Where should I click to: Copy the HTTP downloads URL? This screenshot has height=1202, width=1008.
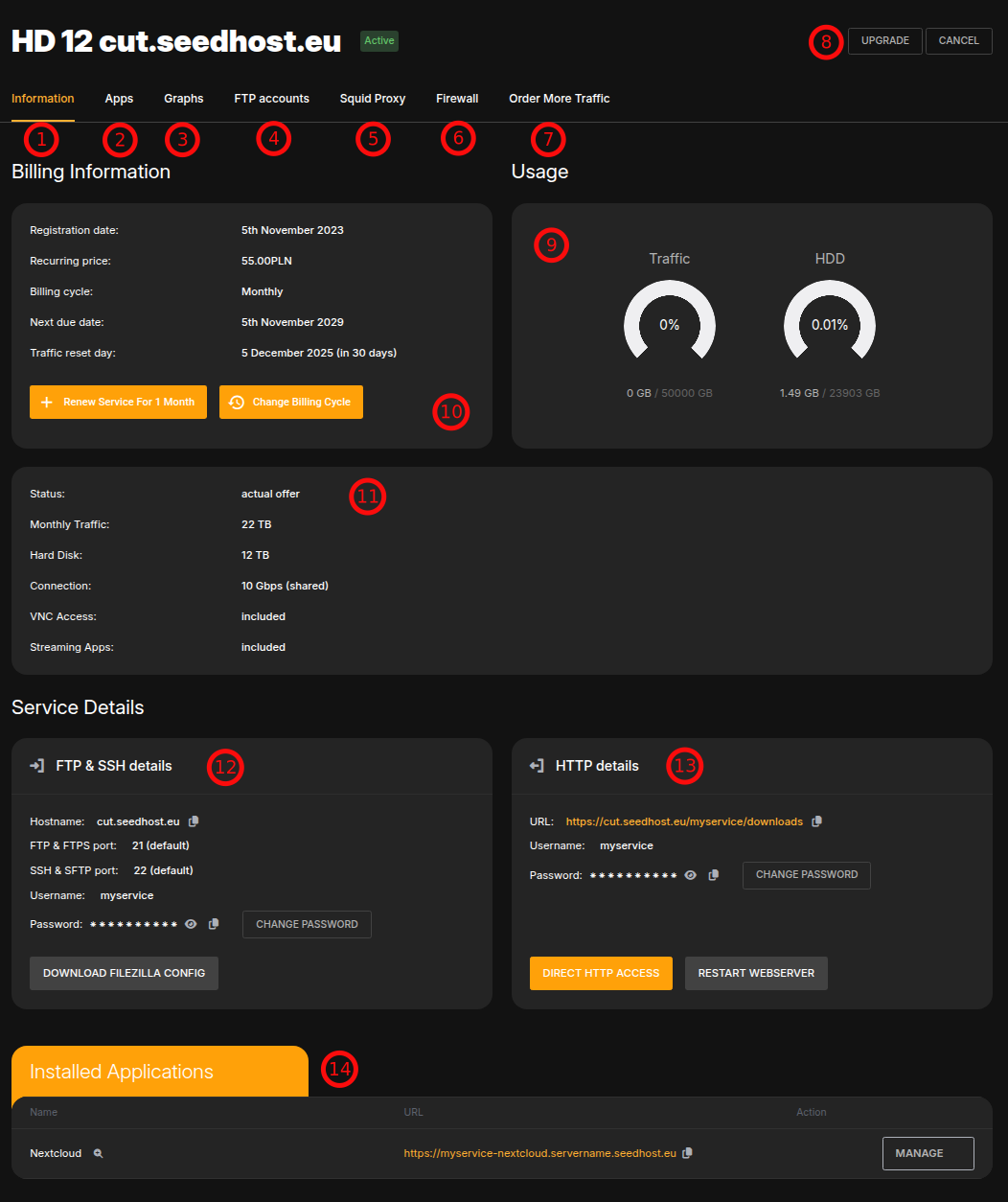(x=816, y=821)
